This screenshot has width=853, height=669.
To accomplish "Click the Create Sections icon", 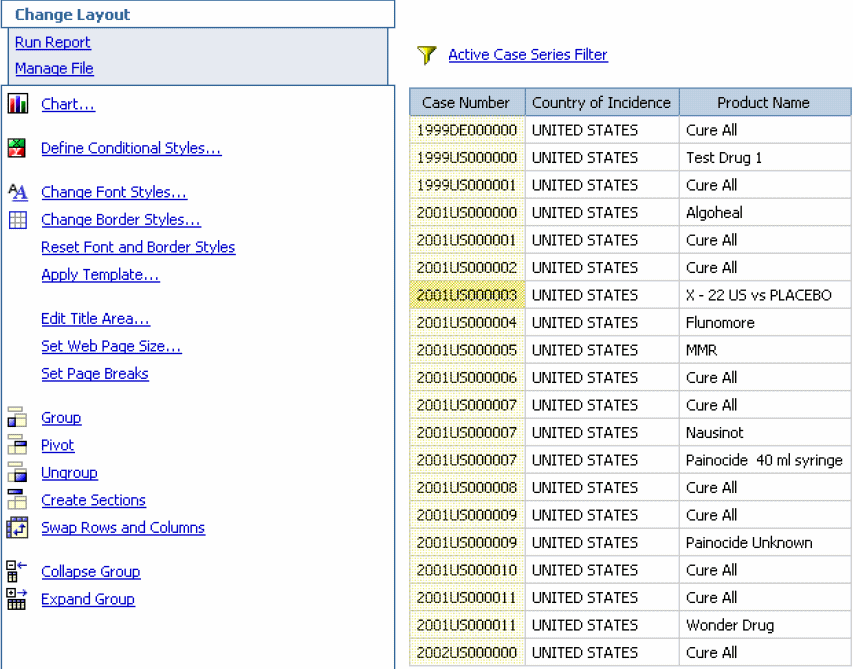I will [17, 499].
